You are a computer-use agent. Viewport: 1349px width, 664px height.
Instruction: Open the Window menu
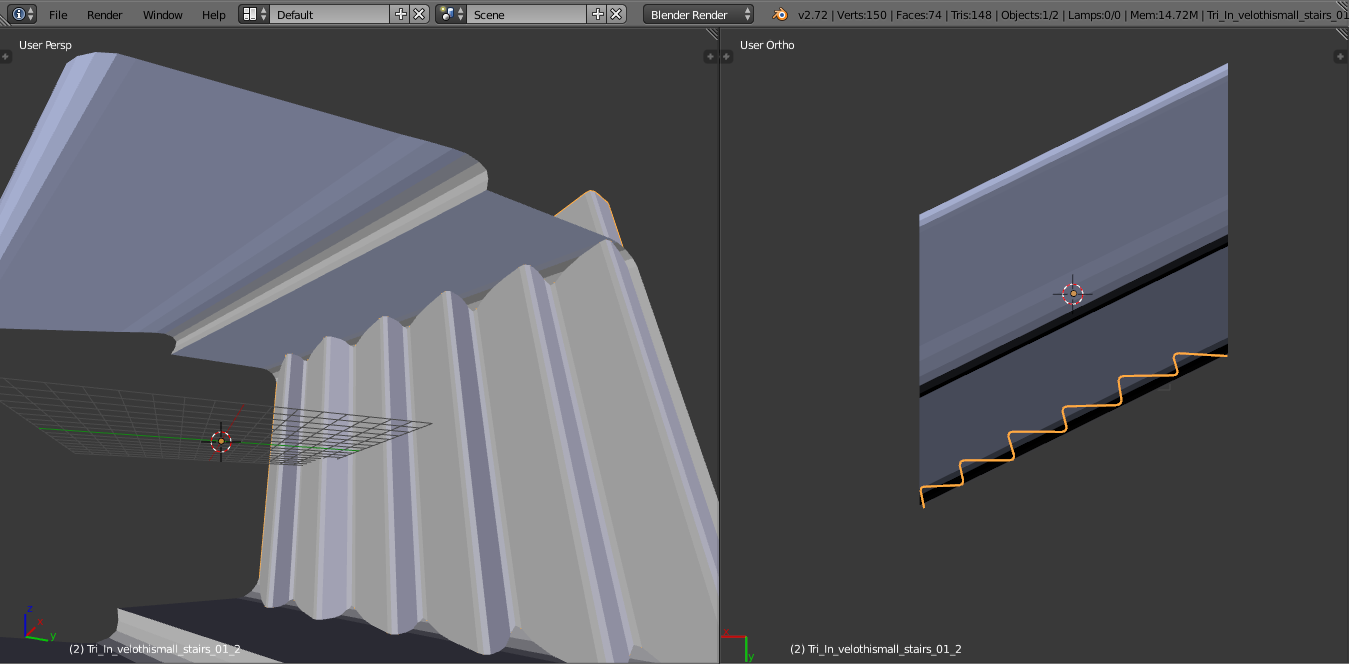[x=163, y=15]
